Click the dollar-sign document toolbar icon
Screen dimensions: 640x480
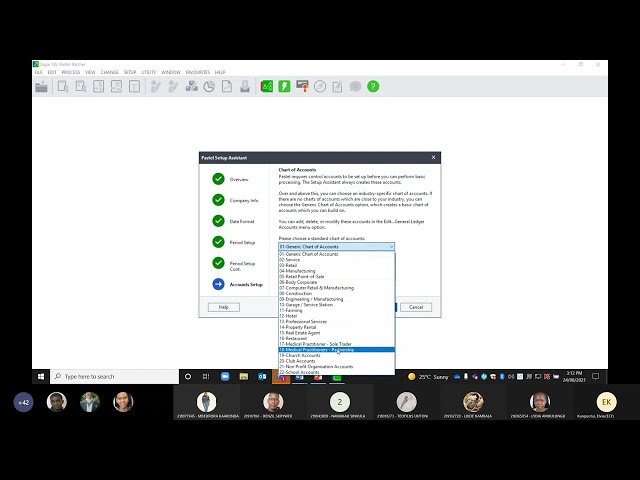[x=98, y=87]
